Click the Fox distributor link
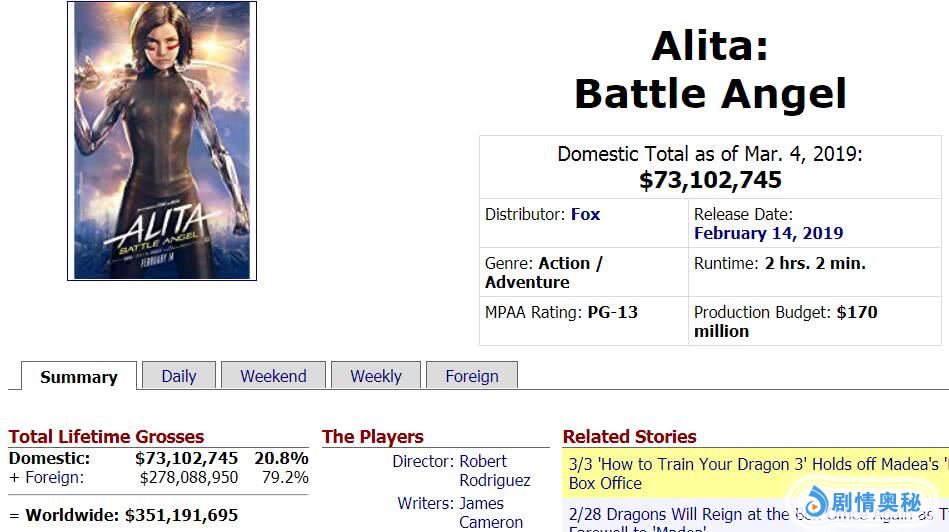949x532 pixels. pyautogui.click(x=585, y=214)
